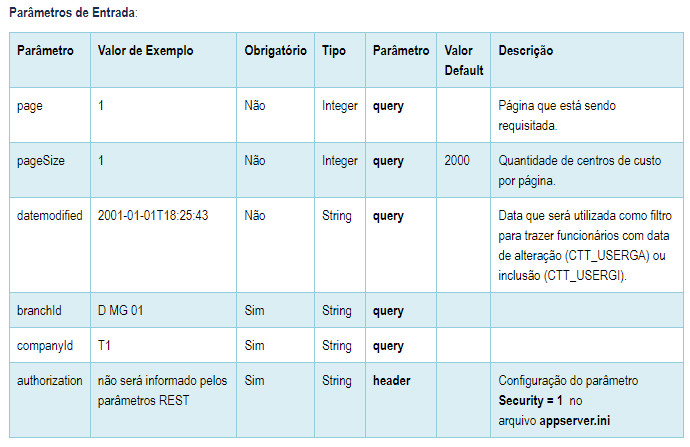
Task: Click the "Tipo" column header
Action: point(334,51)
